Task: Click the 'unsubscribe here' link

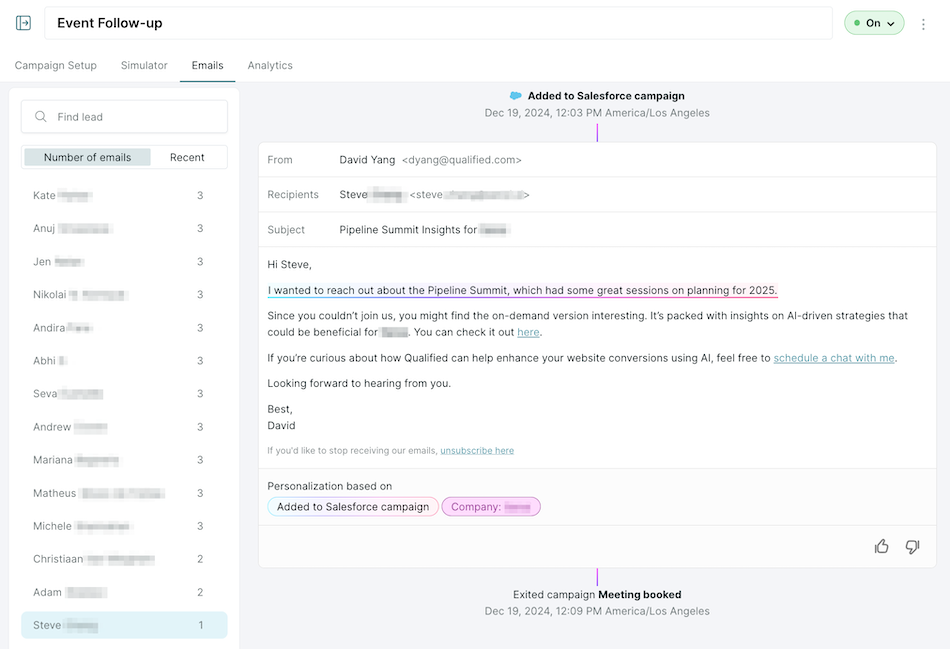Action: point(477,450)
